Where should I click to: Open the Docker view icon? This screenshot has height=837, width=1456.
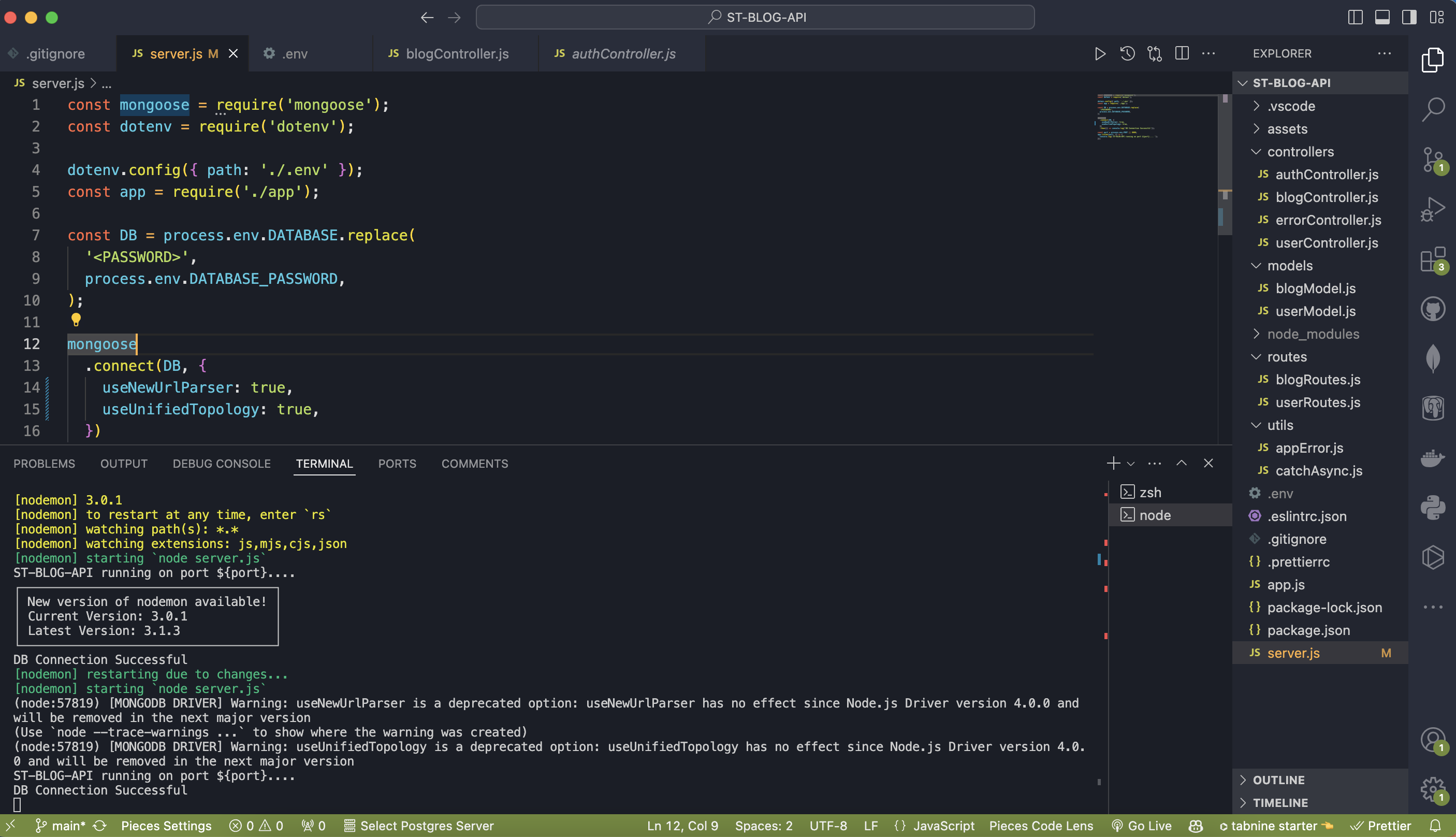pos(1433,458)
